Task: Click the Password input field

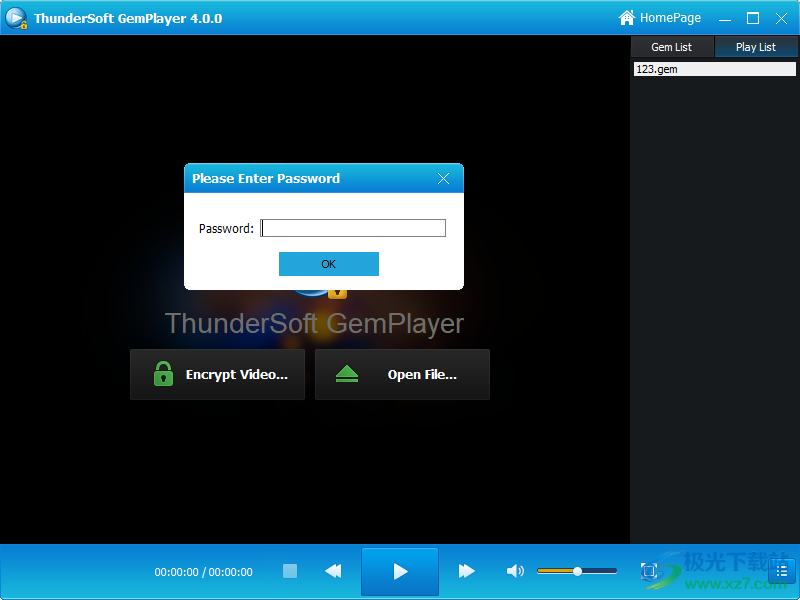Action: point(353,228)
